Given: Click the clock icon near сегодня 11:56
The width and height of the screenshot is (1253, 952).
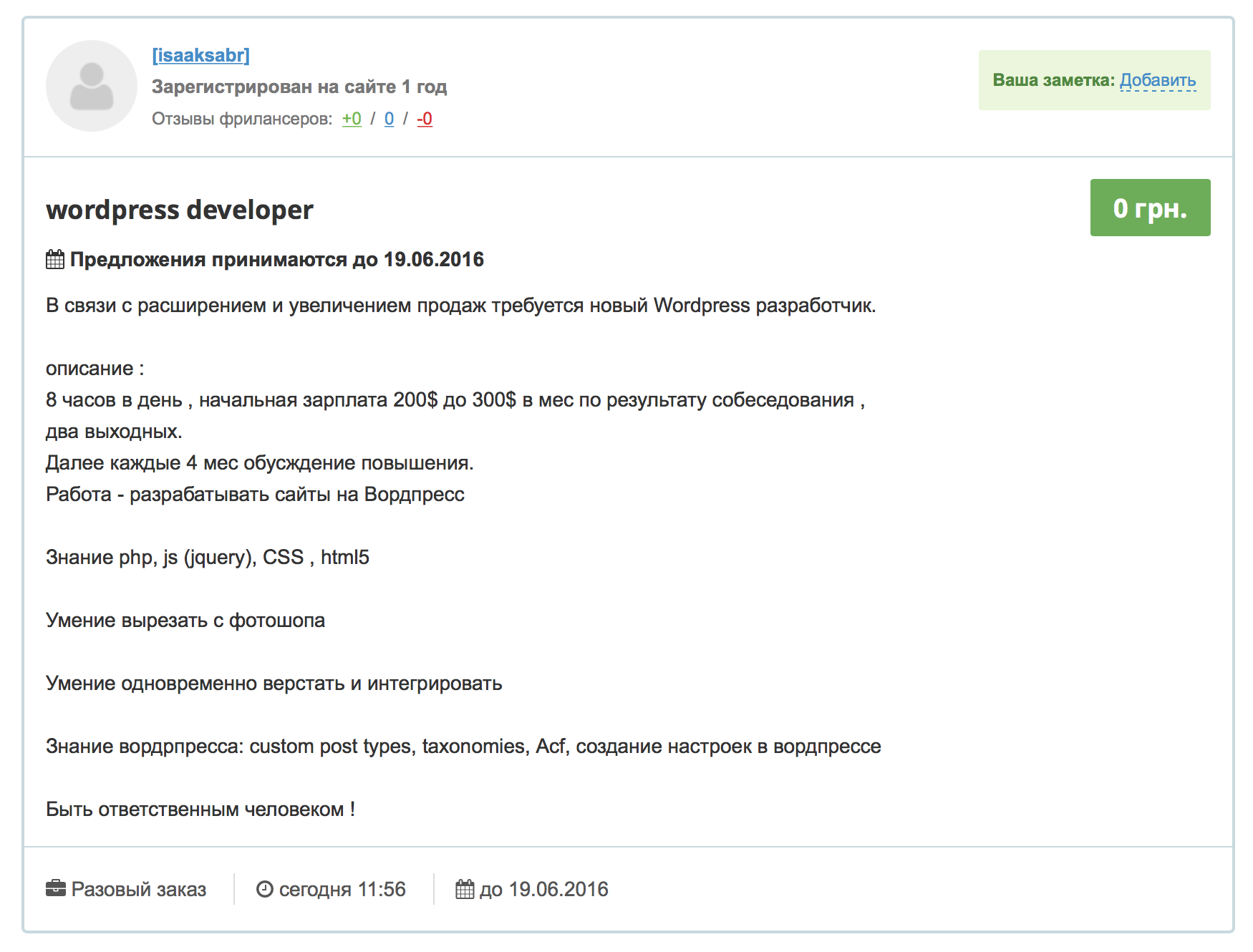Looking at the screenshot, I should [x=265, y=889].
